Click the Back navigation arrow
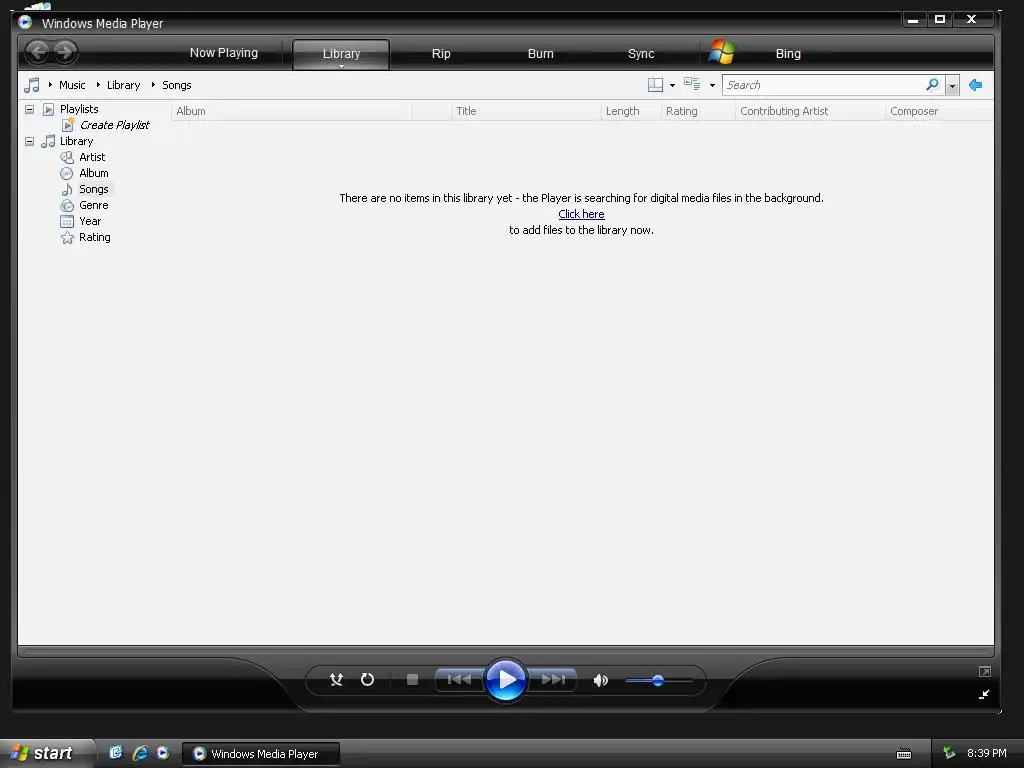Viewport: 1024px width, 768px height. point(38,52)
